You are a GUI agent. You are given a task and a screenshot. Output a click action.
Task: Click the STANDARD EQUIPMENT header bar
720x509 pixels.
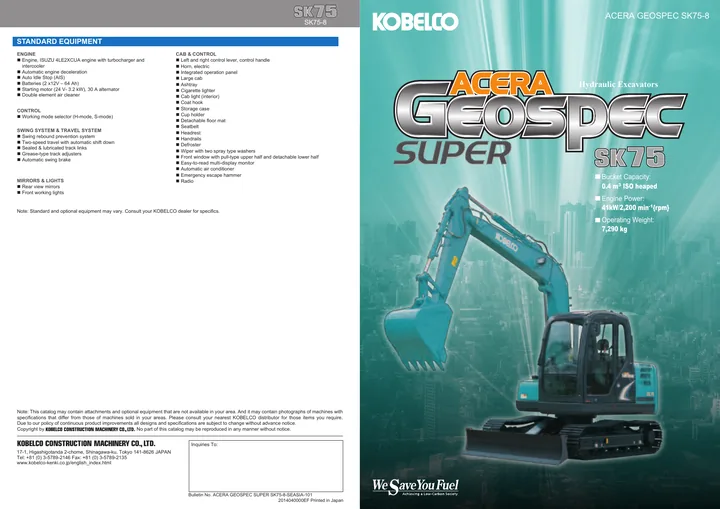click(x=175, y=41)
